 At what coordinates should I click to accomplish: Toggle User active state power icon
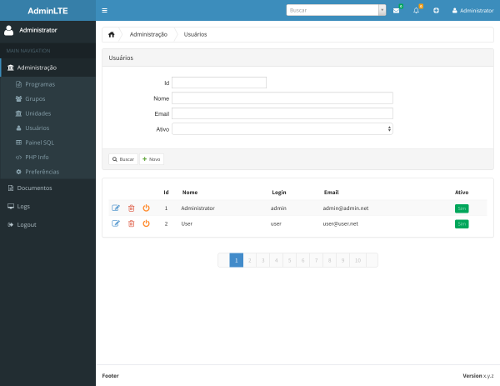(x=146, y=224)
